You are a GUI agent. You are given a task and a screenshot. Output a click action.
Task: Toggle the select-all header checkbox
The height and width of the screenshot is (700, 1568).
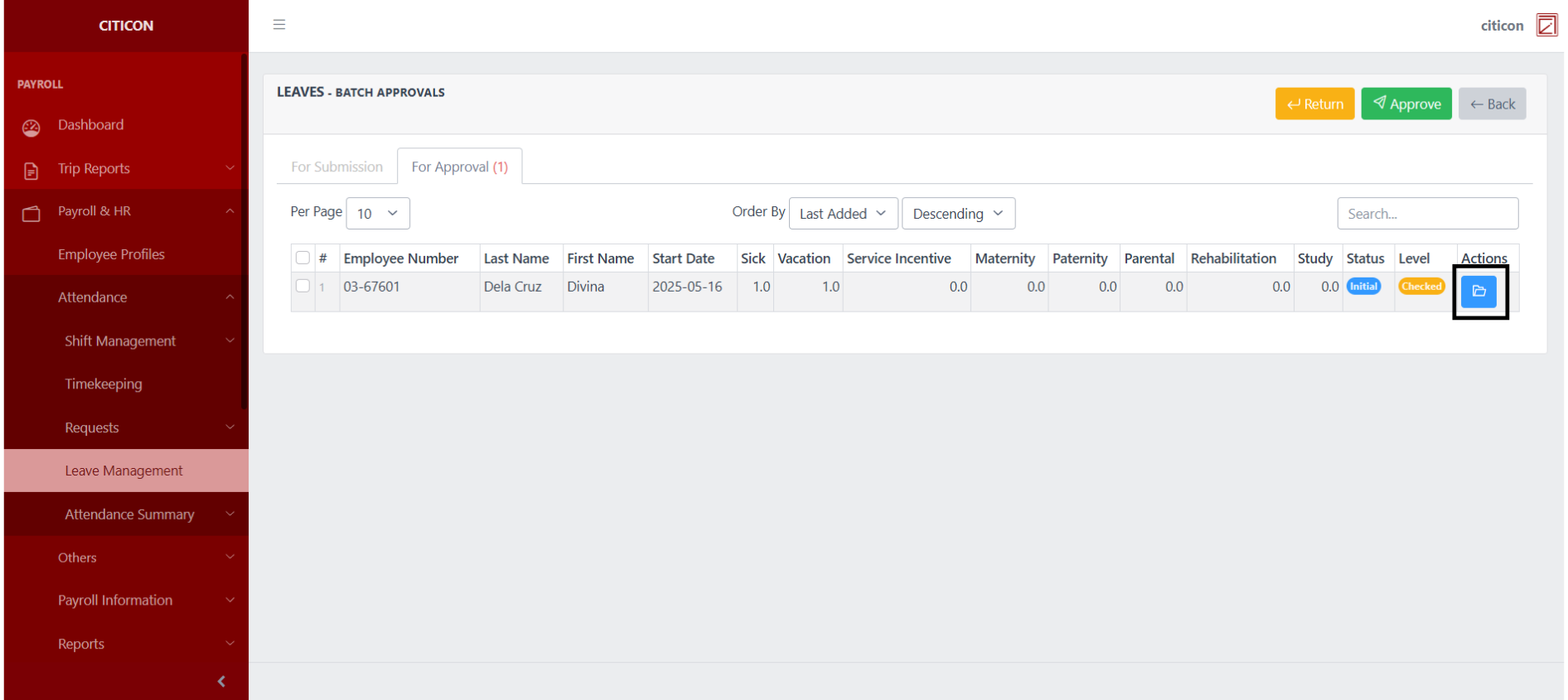302,258
